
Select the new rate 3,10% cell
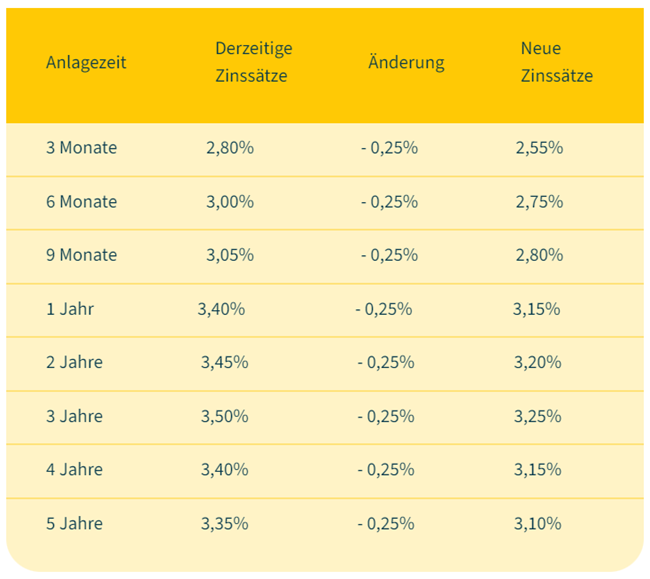coord(537,523)
